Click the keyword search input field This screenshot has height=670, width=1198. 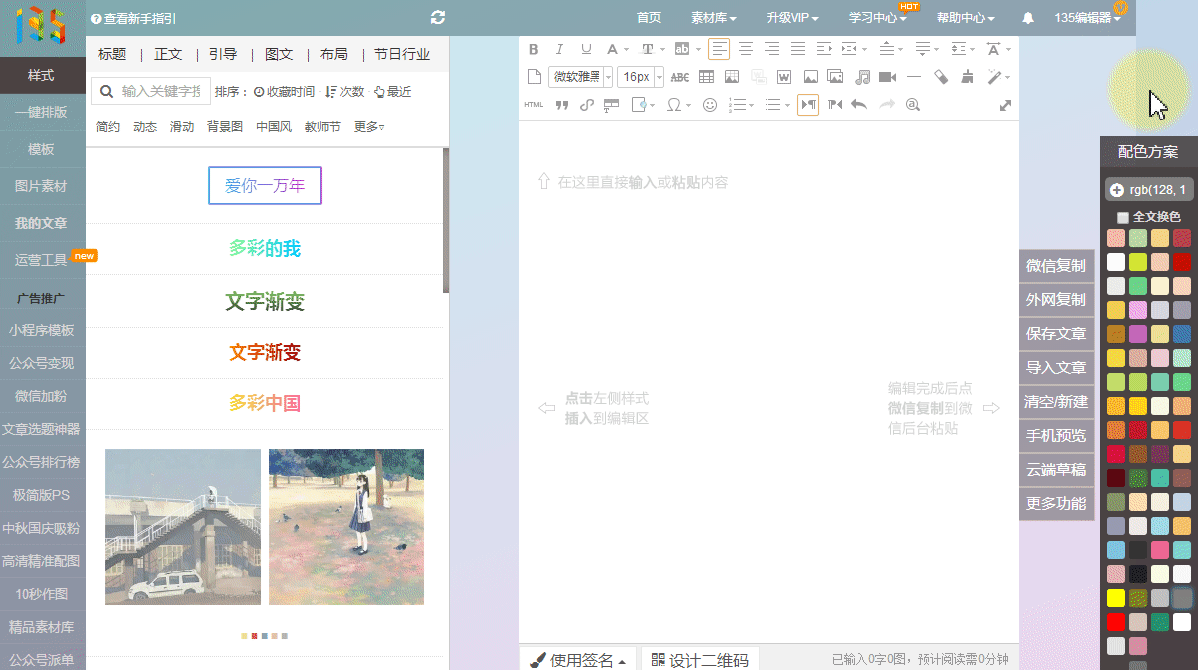point(160,91)
